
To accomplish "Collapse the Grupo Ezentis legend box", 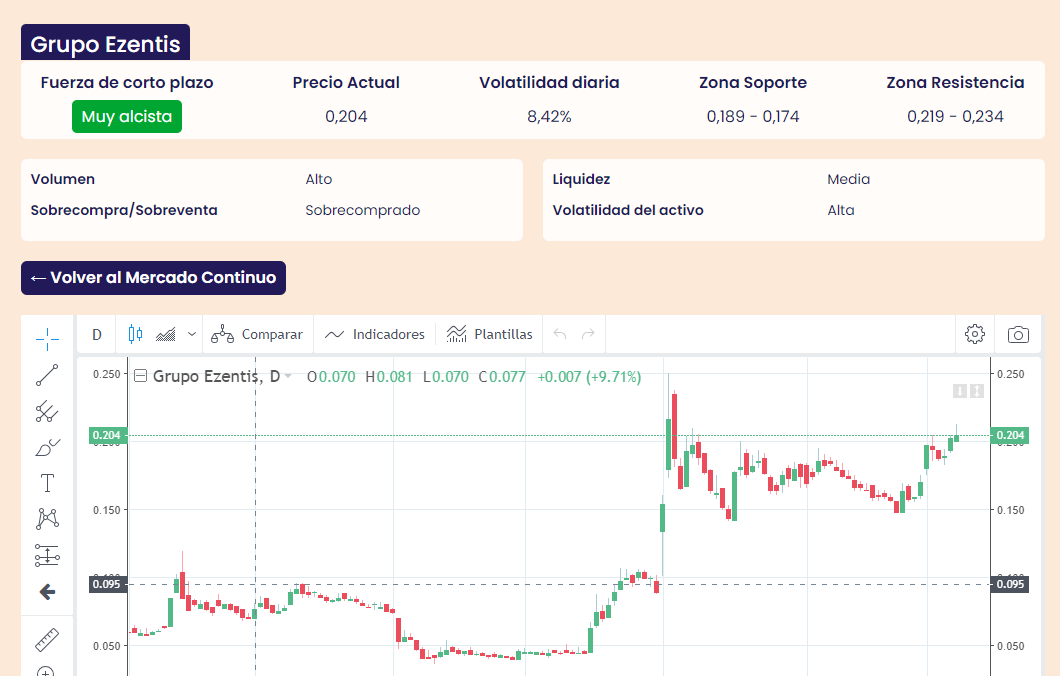I will [x=141, y=377].
